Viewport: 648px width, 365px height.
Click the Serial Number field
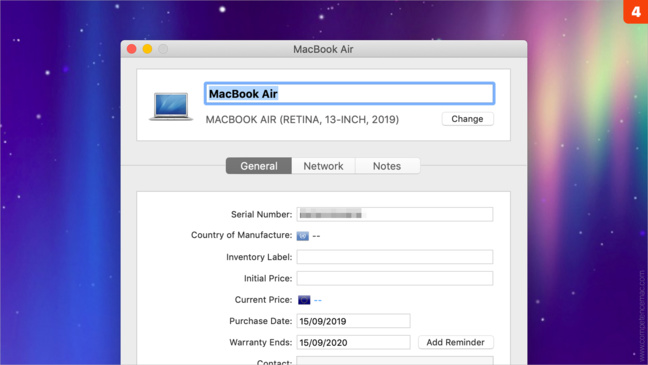click(395, 214)
